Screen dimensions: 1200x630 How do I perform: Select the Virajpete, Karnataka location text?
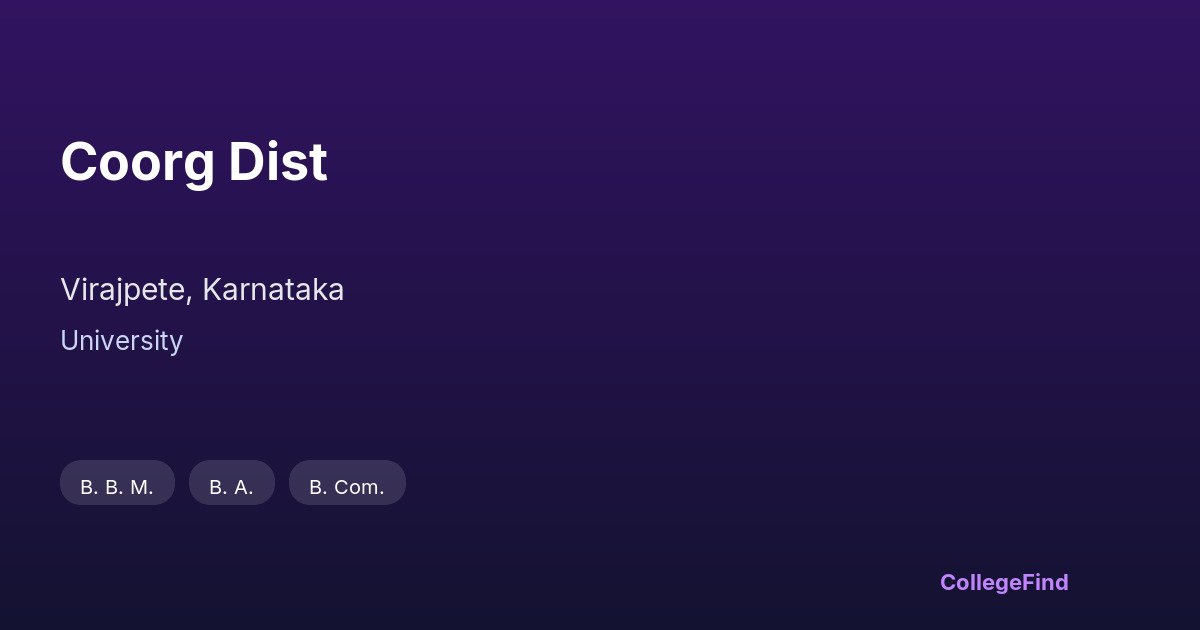coord(202,290)
